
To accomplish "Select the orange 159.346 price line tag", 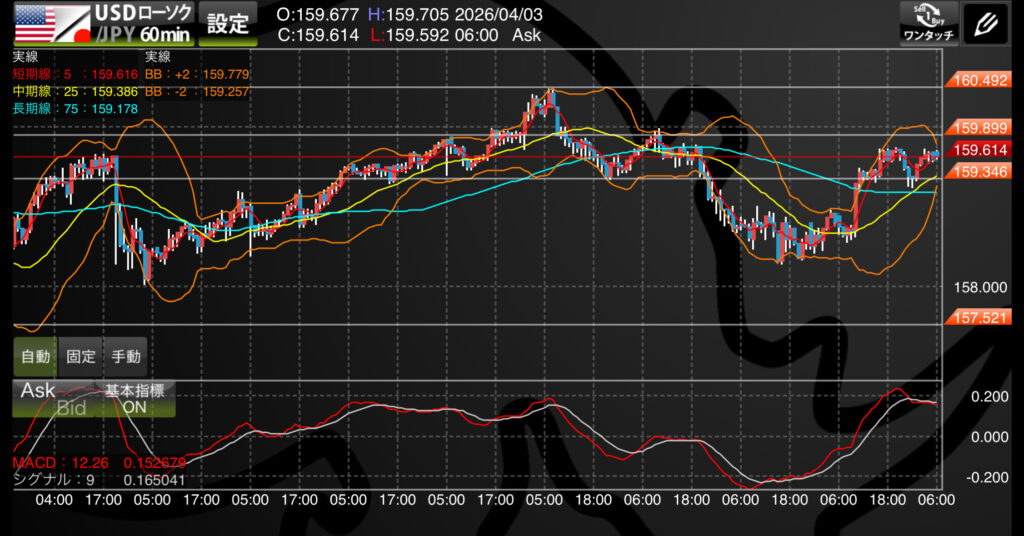I will 979,172.
